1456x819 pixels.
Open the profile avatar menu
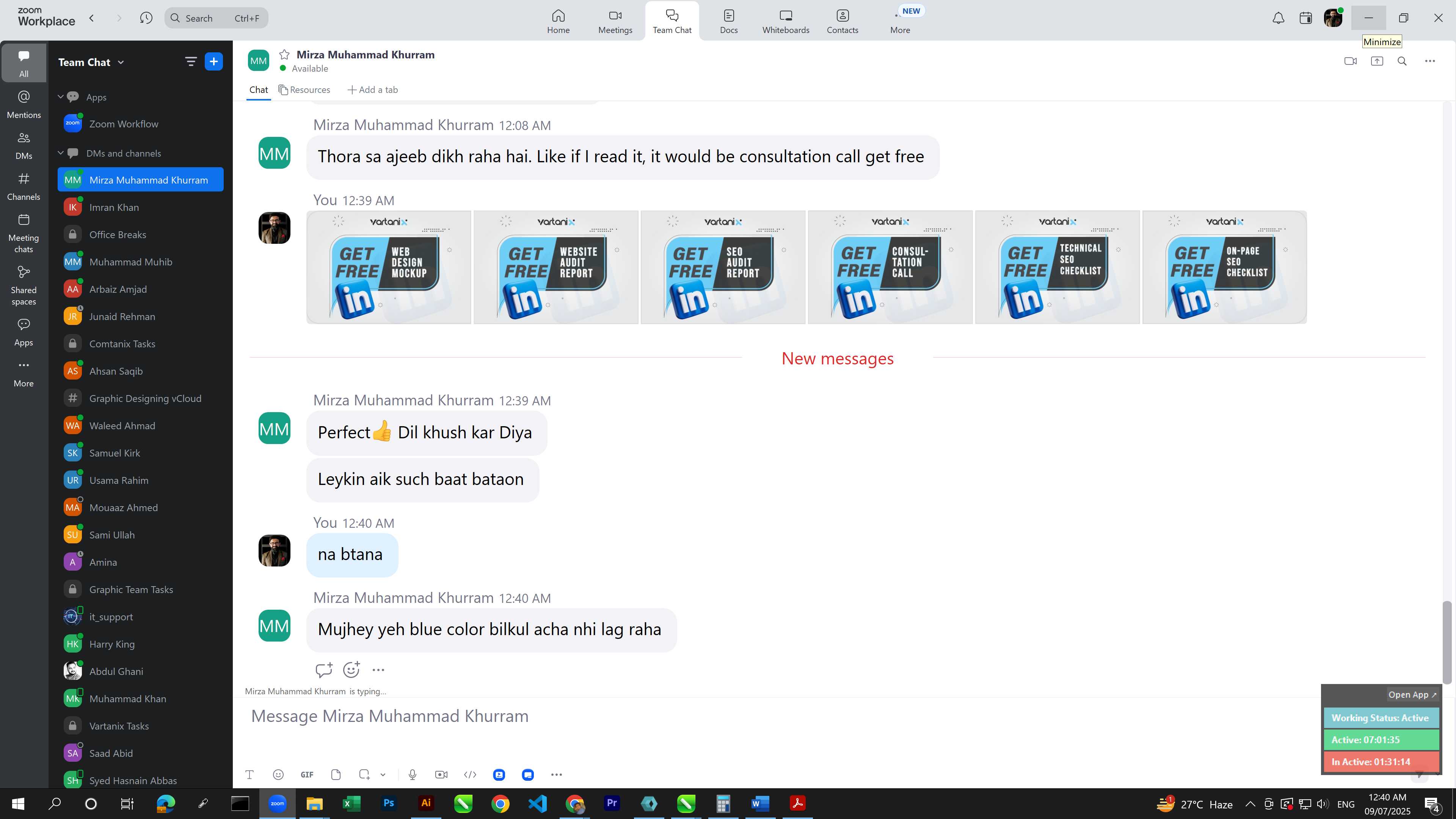coord(1333,17)
